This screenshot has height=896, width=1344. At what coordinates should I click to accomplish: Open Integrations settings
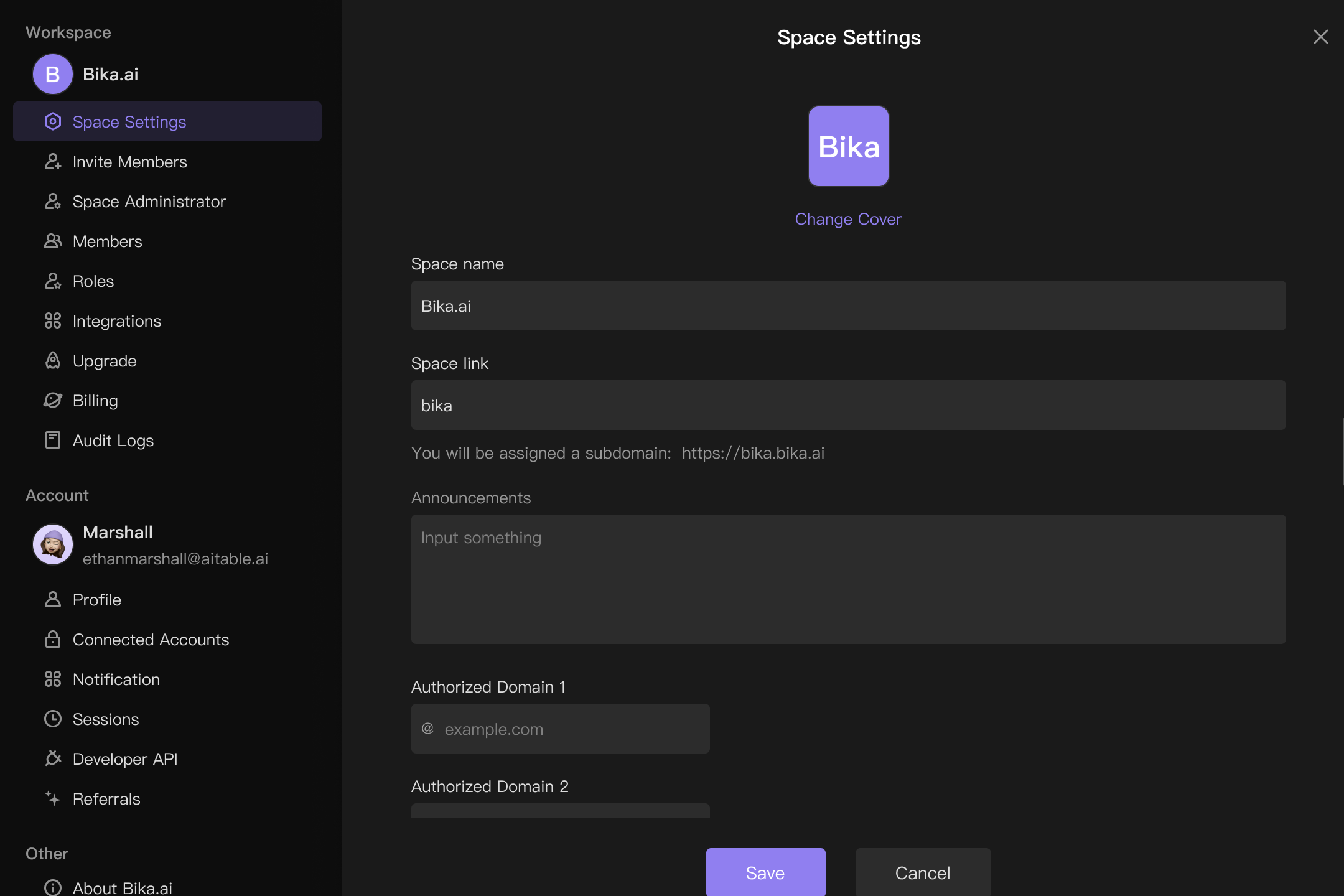tap(167, 320)
